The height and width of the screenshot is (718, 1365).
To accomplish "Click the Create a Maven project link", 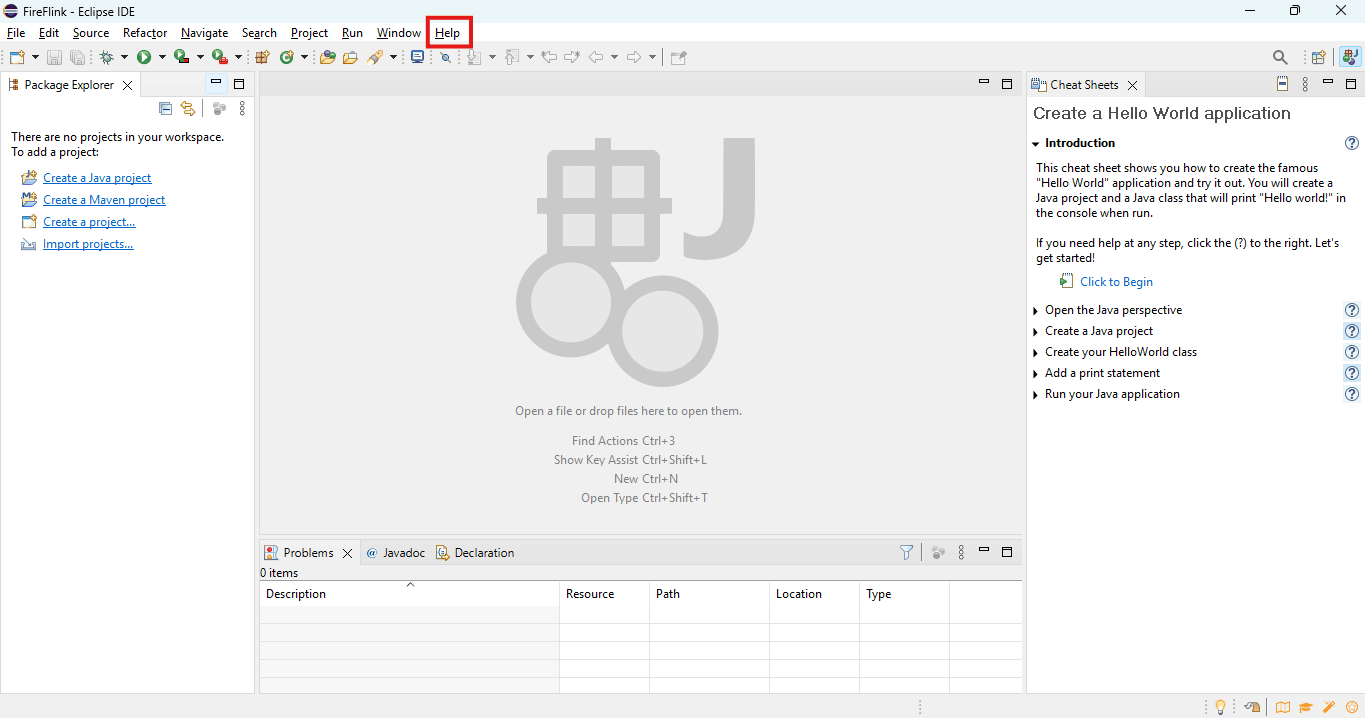I will 104,200.
